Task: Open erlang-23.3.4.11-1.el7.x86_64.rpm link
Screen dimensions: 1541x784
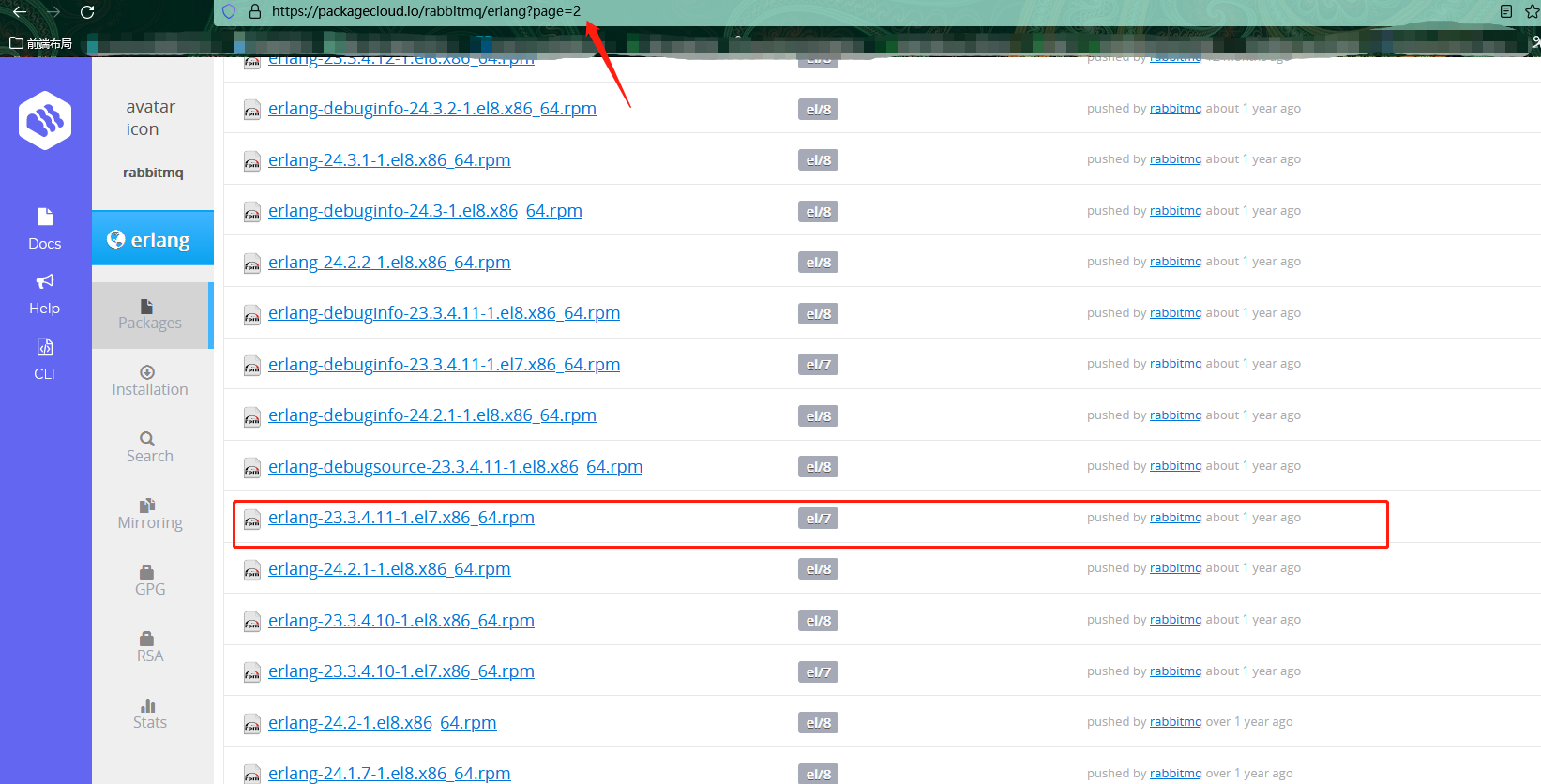Action: coord(401,517)
